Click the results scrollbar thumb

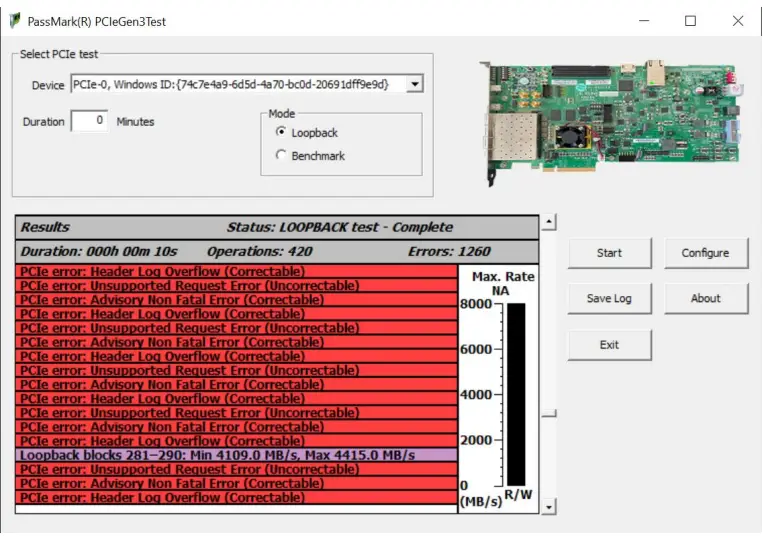coord(549,413)
